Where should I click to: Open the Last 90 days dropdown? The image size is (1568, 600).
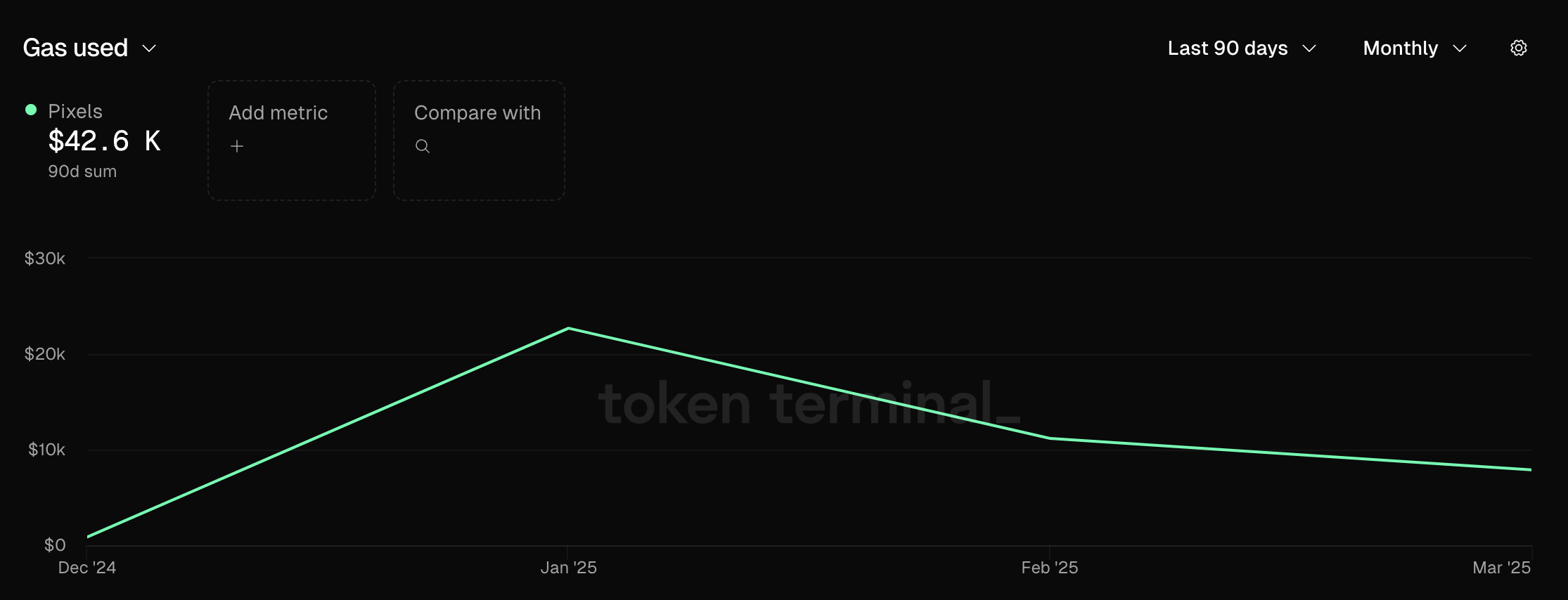tap(1242, 48)
